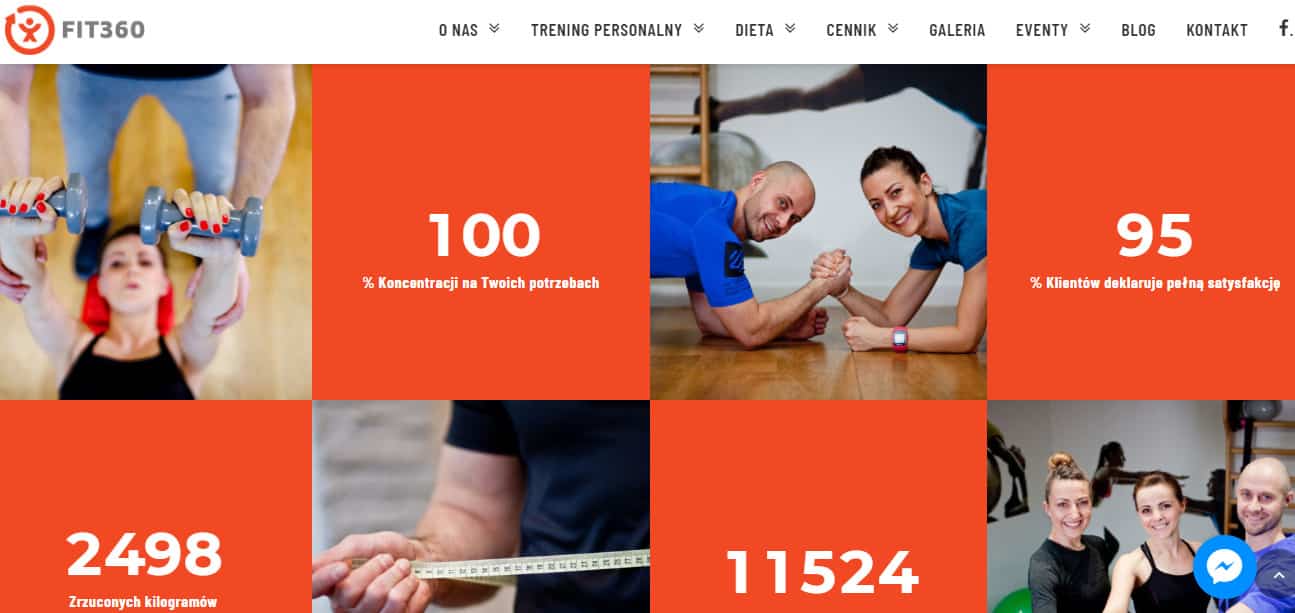Screen dimensions: 1295x613
Task: Expand the Cennik menu chevron
Action: click(893, 29)
